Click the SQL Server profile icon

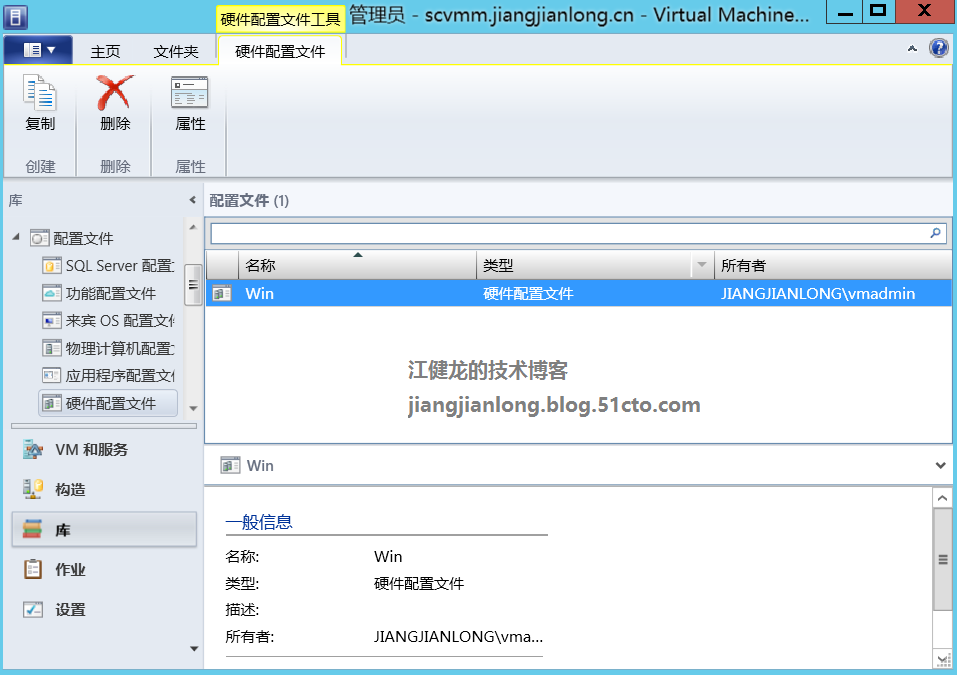(51, 266)
